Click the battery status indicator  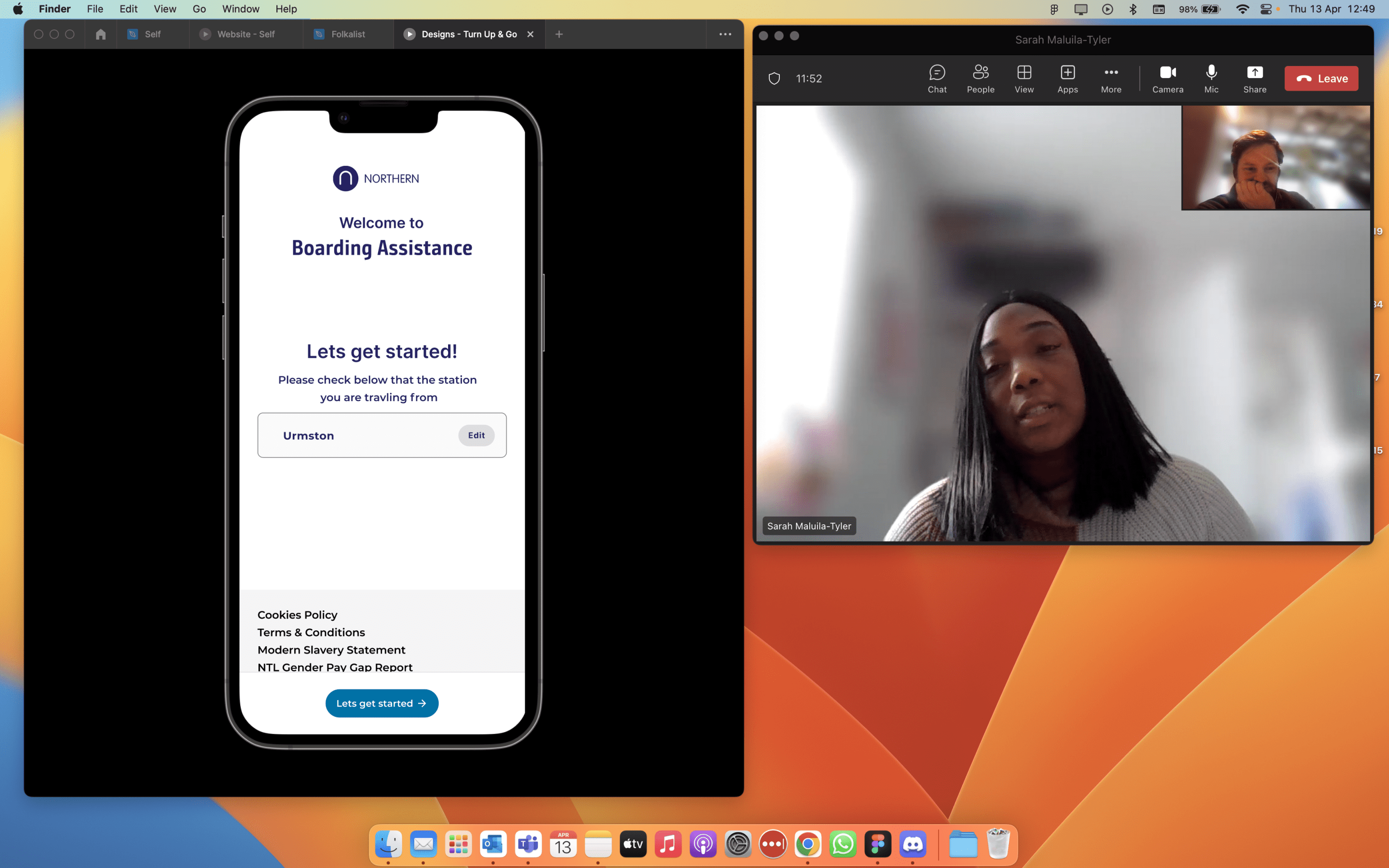pos(1199,9)
